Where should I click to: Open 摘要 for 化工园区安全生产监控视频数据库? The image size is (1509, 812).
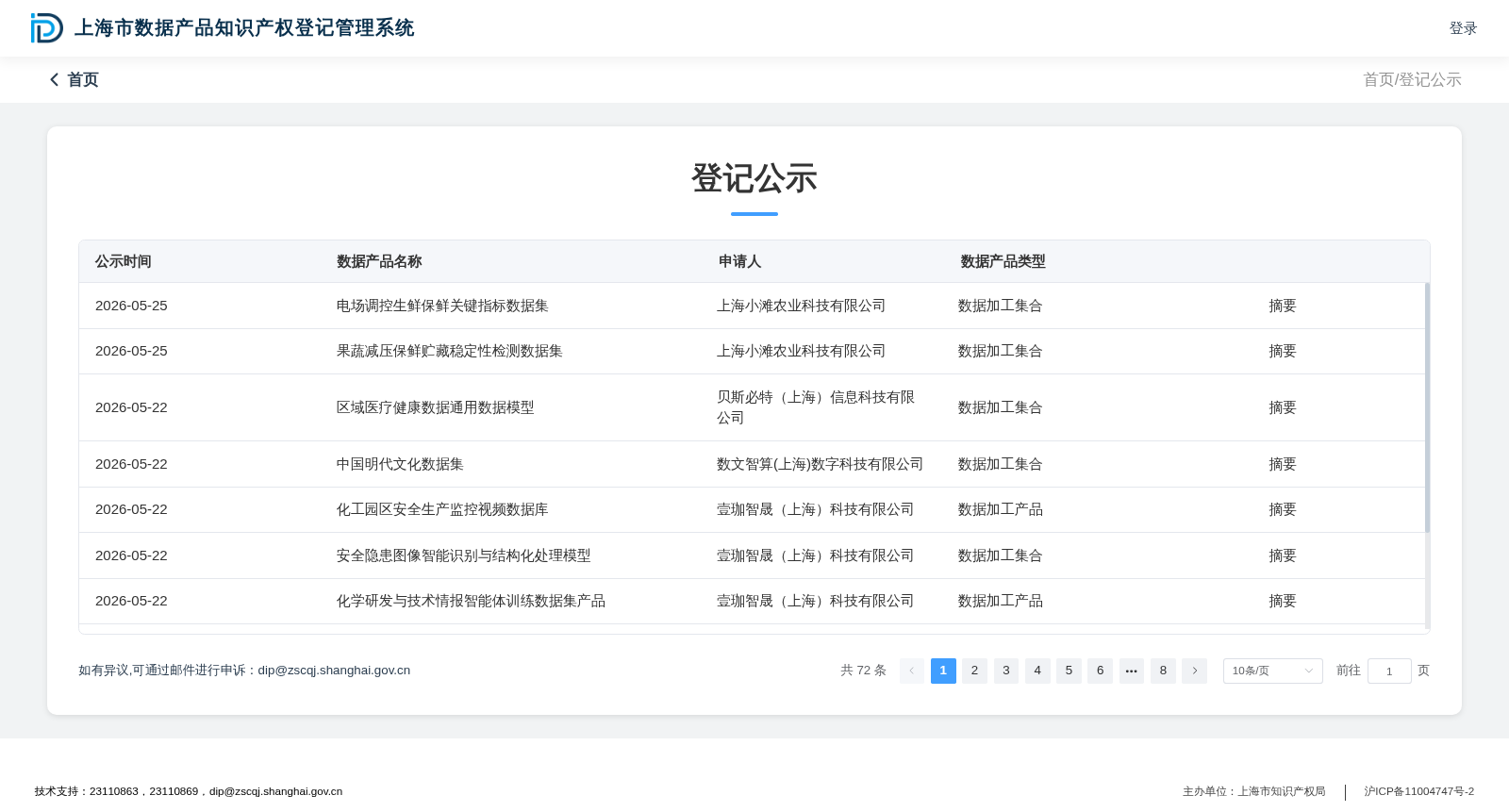click(x=1283, y=509)
